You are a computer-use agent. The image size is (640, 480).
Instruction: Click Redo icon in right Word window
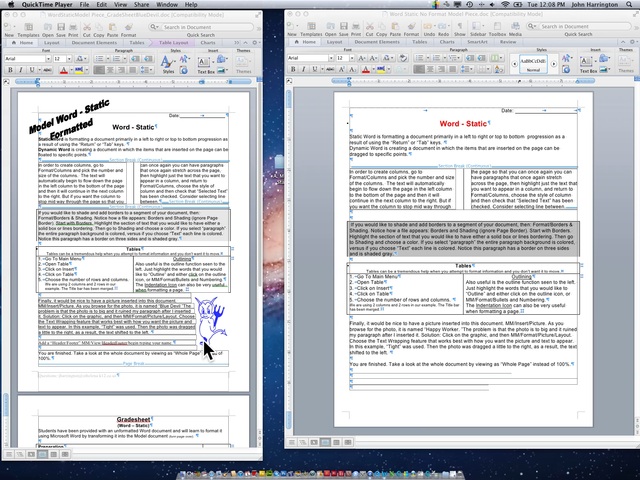pos(443,26)
